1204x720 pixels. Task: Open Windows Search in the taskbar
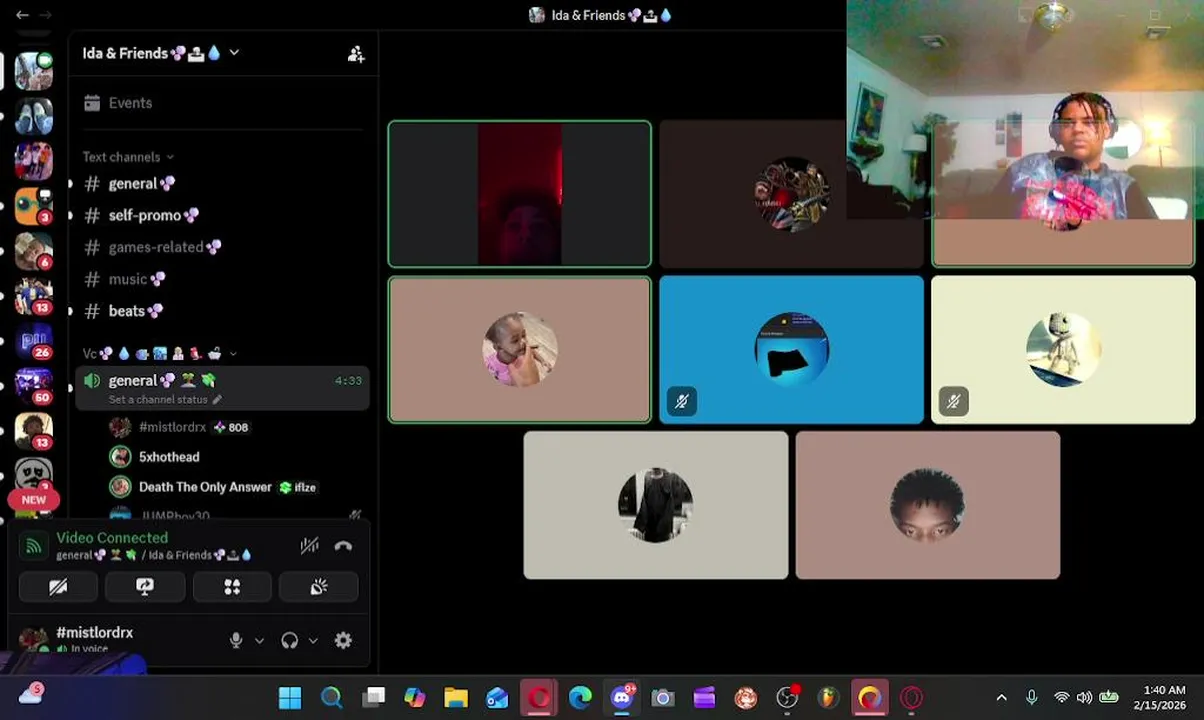pos(331,697)
